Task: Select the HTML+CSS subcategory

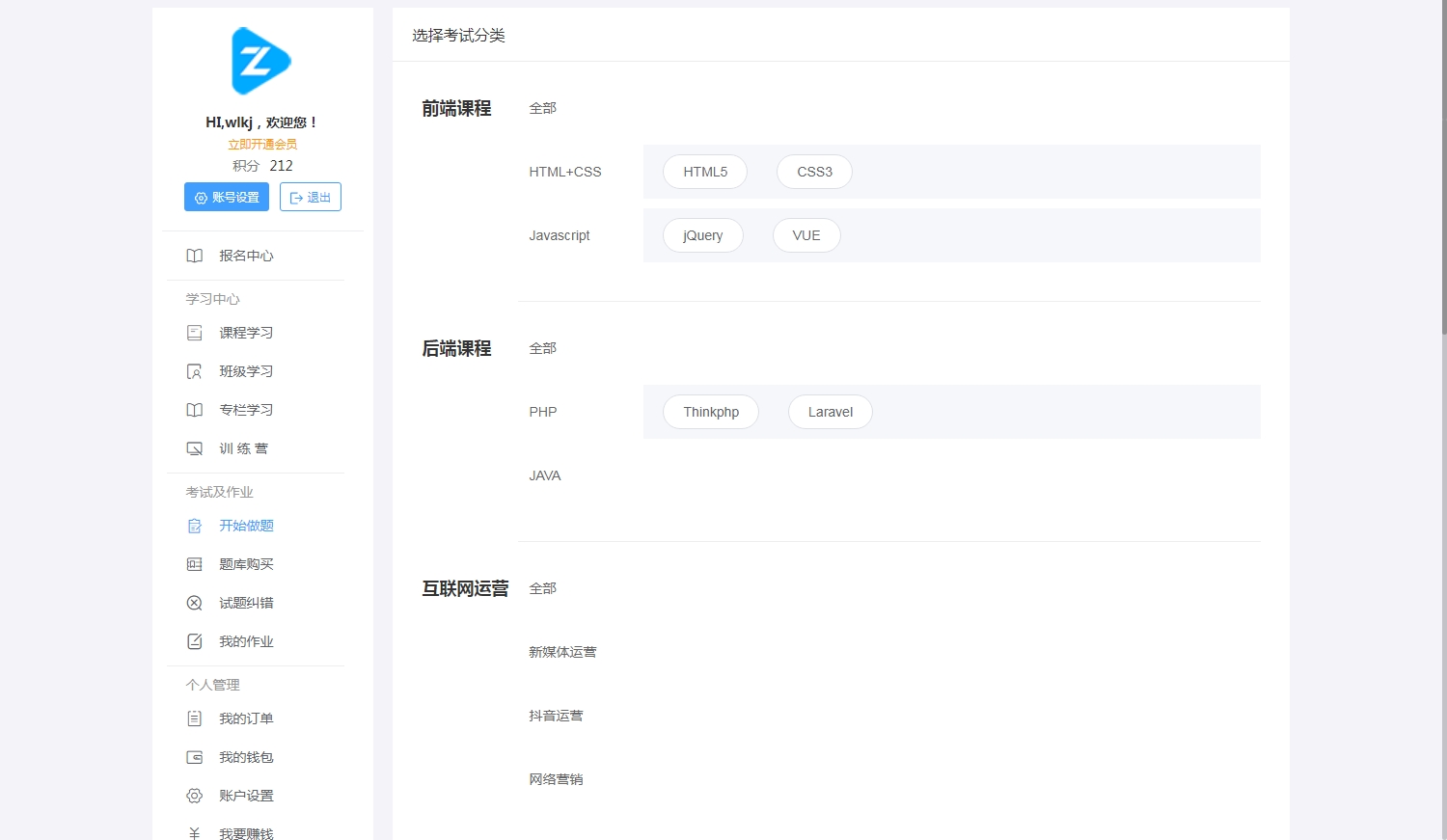Action: 565,172
